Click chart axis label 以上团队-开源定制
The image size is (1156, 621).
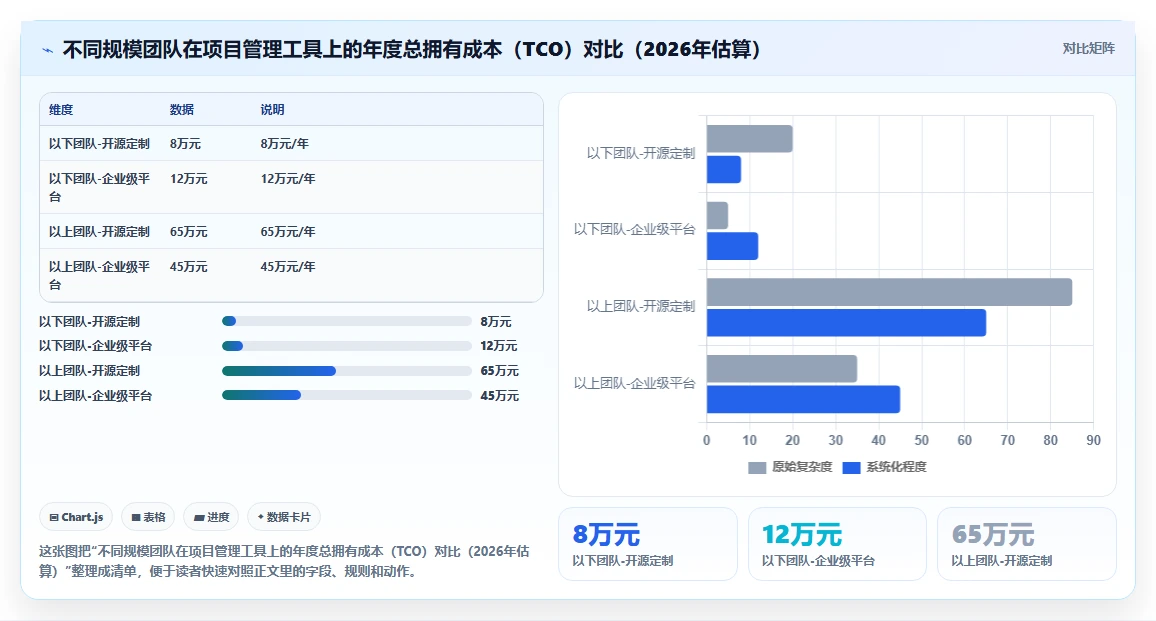[x=641, y=306]
